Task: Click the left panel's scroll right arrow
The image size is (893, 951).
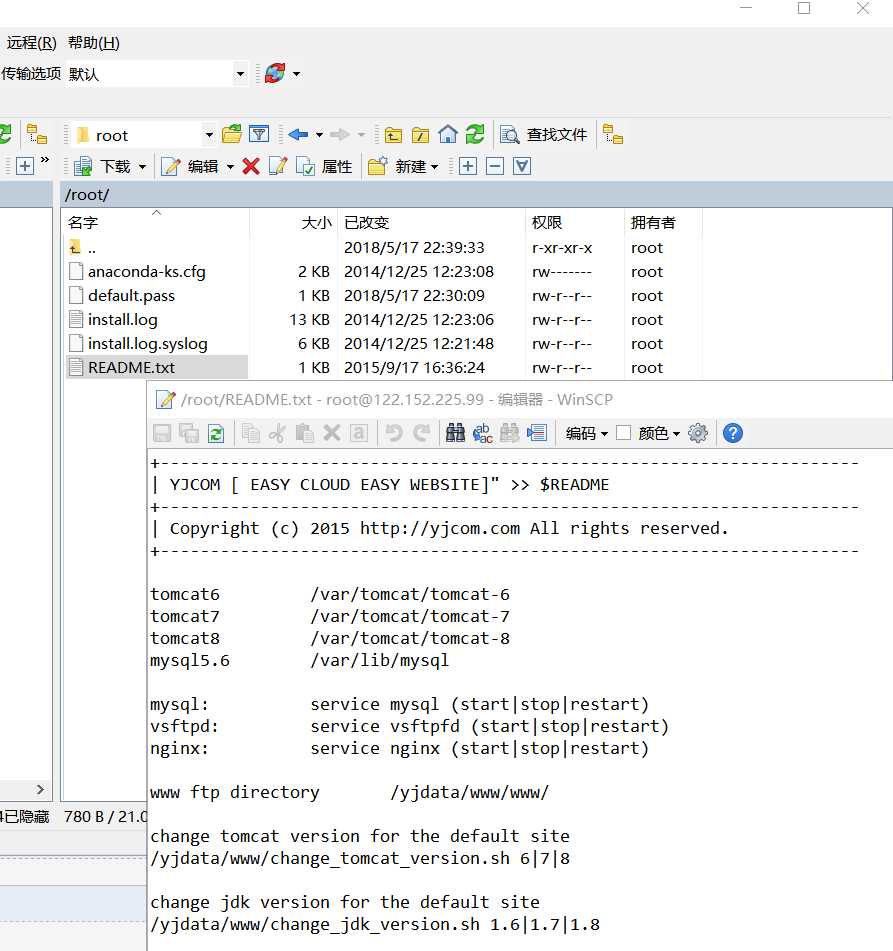Action: coord(40,789)
